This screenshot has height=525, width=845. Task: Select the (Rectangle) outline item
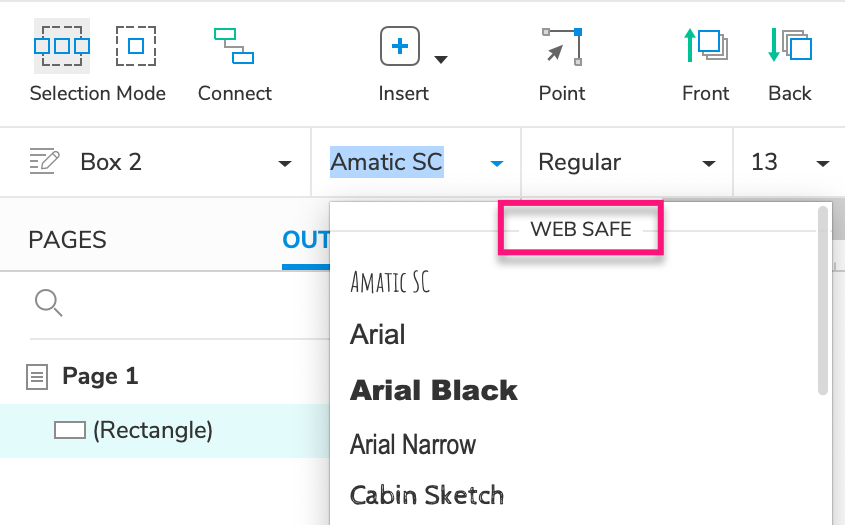point(152,430)
